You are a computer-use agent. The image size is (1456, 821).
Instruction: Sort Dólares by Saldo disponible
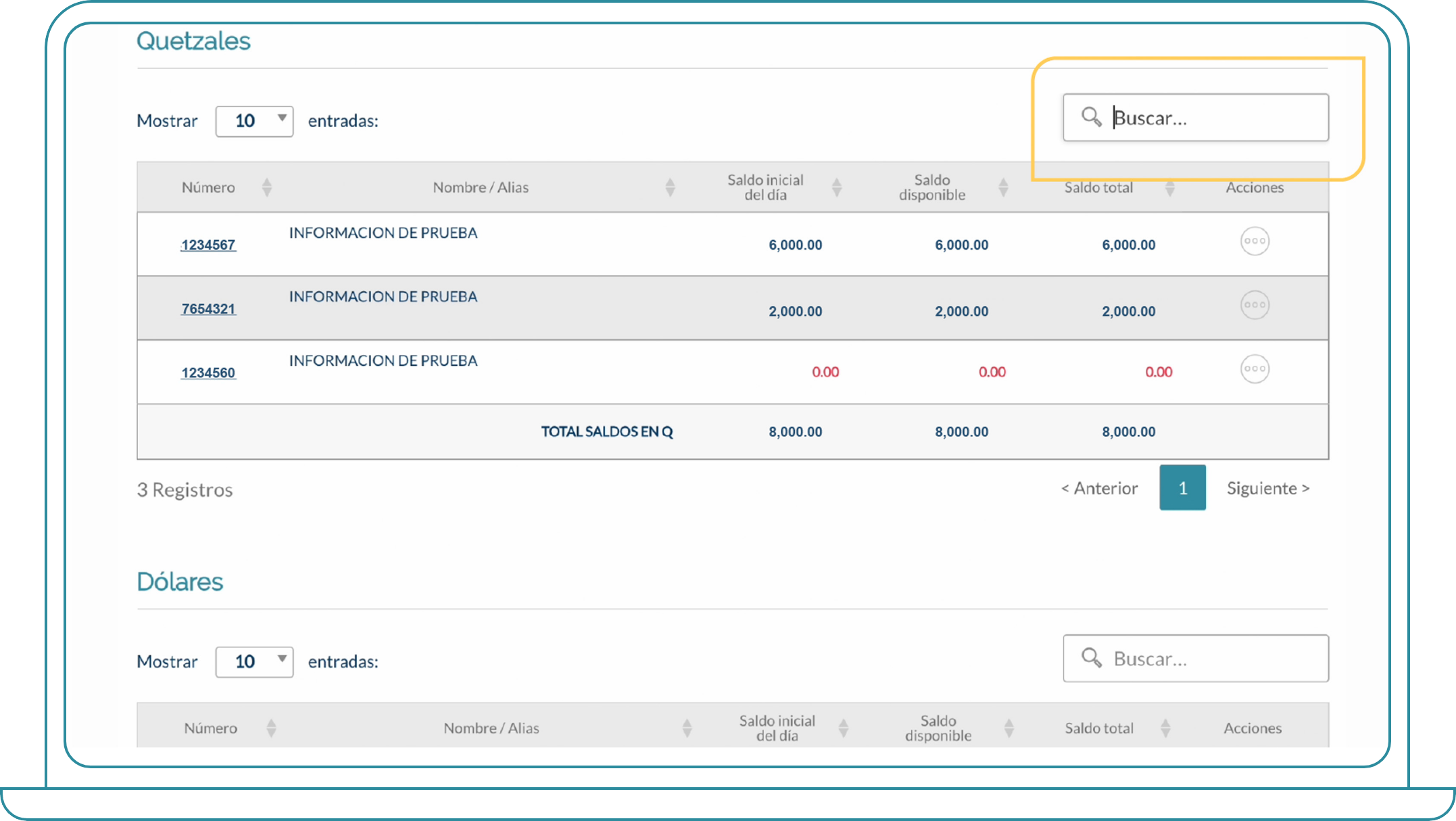pos(1009,728)
